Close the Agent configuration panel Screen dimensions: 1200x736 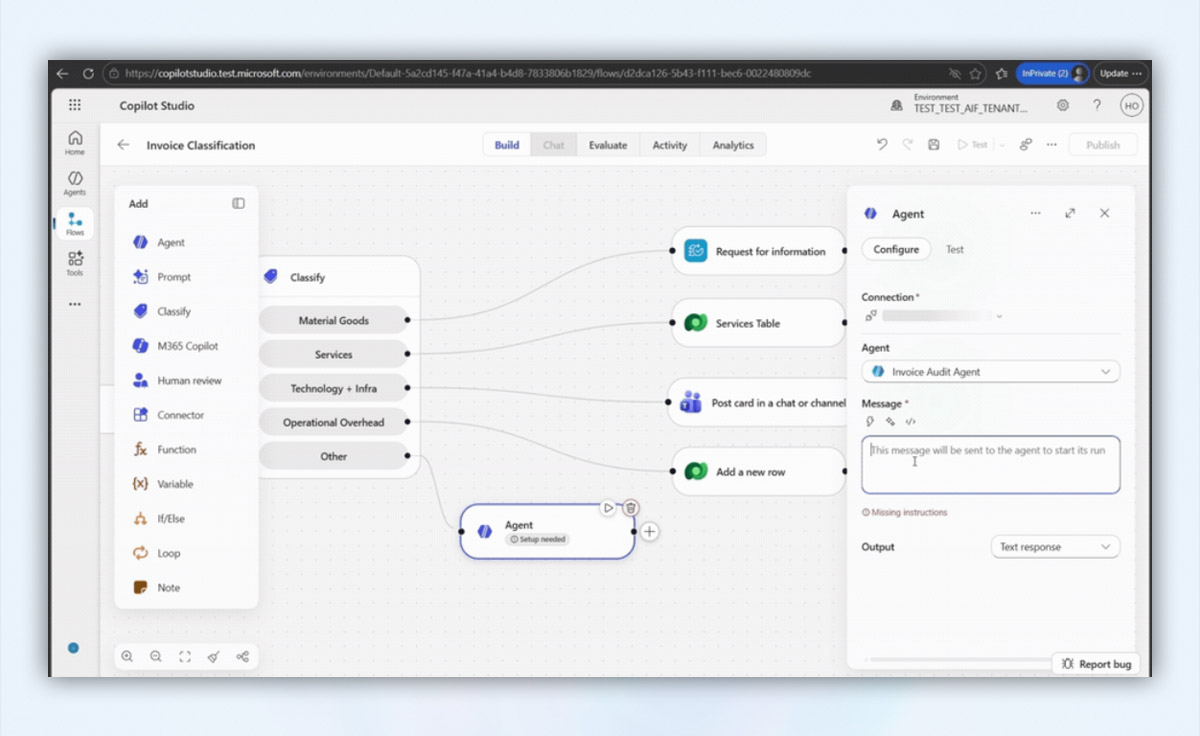tap(1104, 213)
